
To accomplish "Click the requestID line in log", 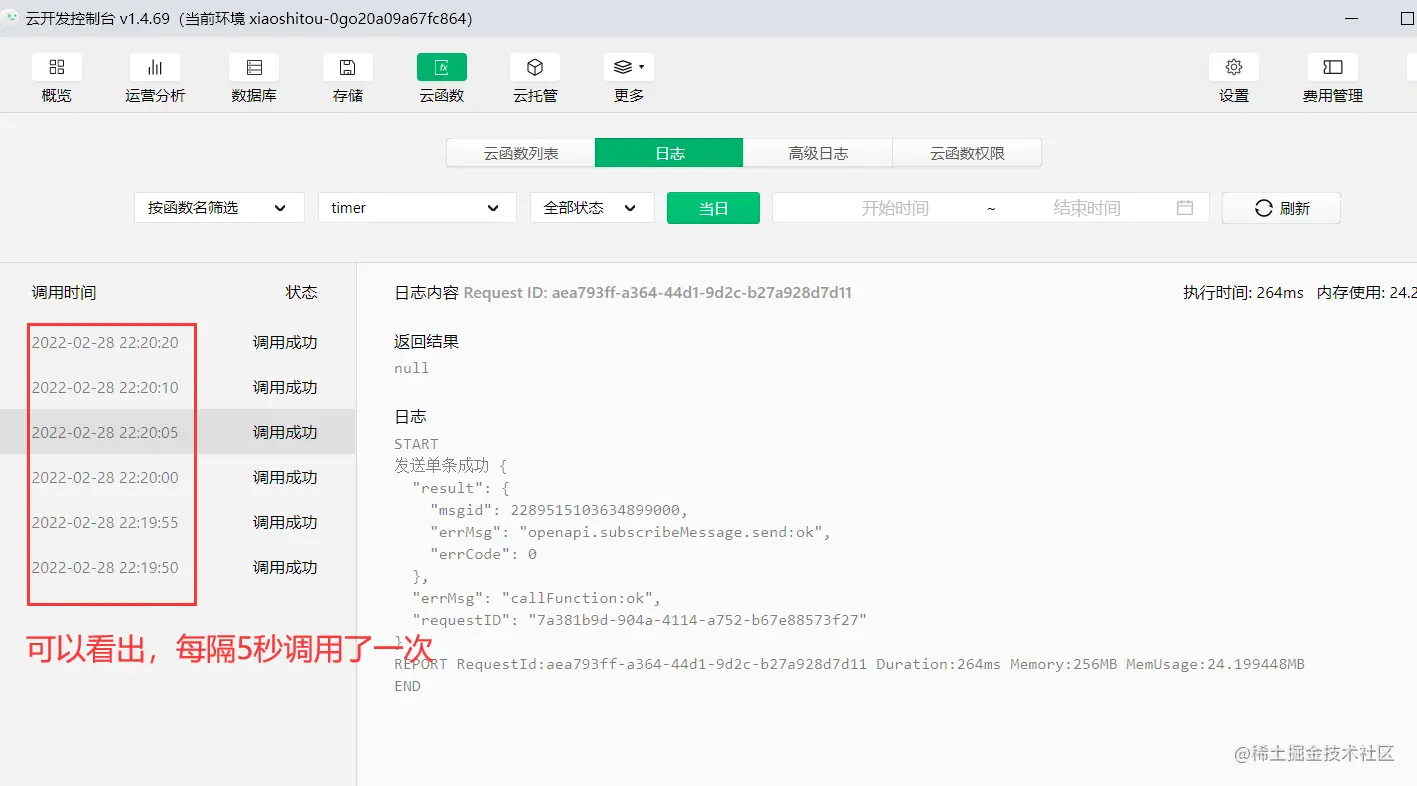I will click(x=639, y=620).
